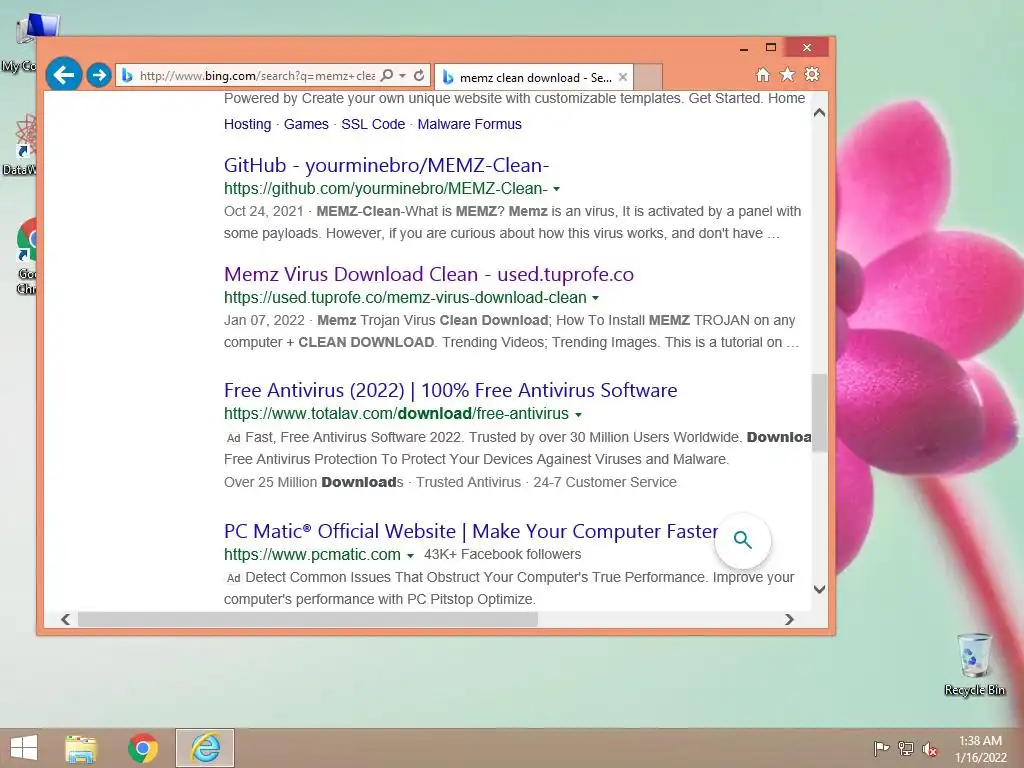1024x768 pixels.
Task: Open Tools menu with the gear icon
Action: coord(812,74)
